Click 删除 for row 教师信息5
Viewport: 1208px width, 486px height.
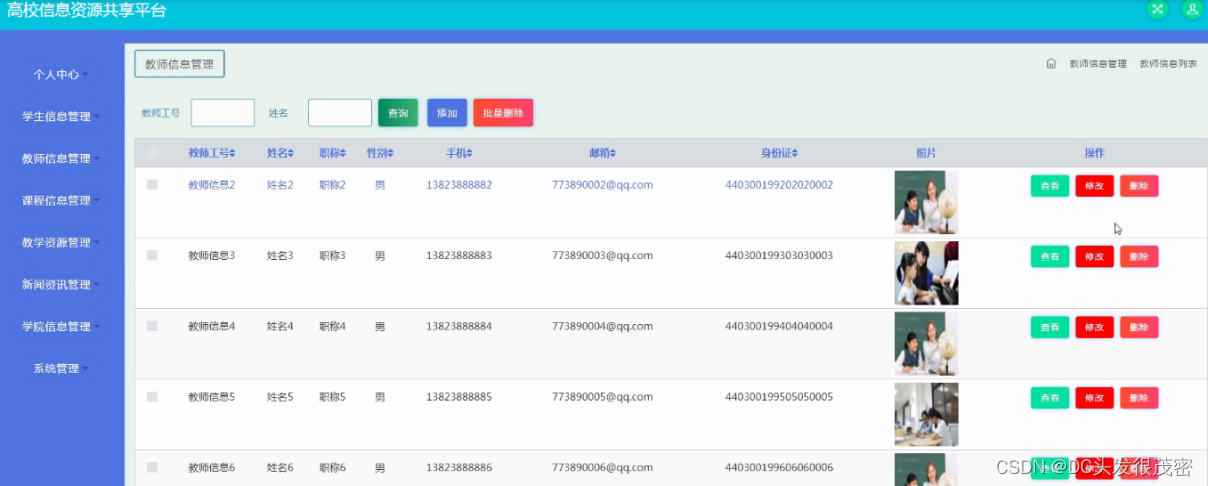[1139, 398]
